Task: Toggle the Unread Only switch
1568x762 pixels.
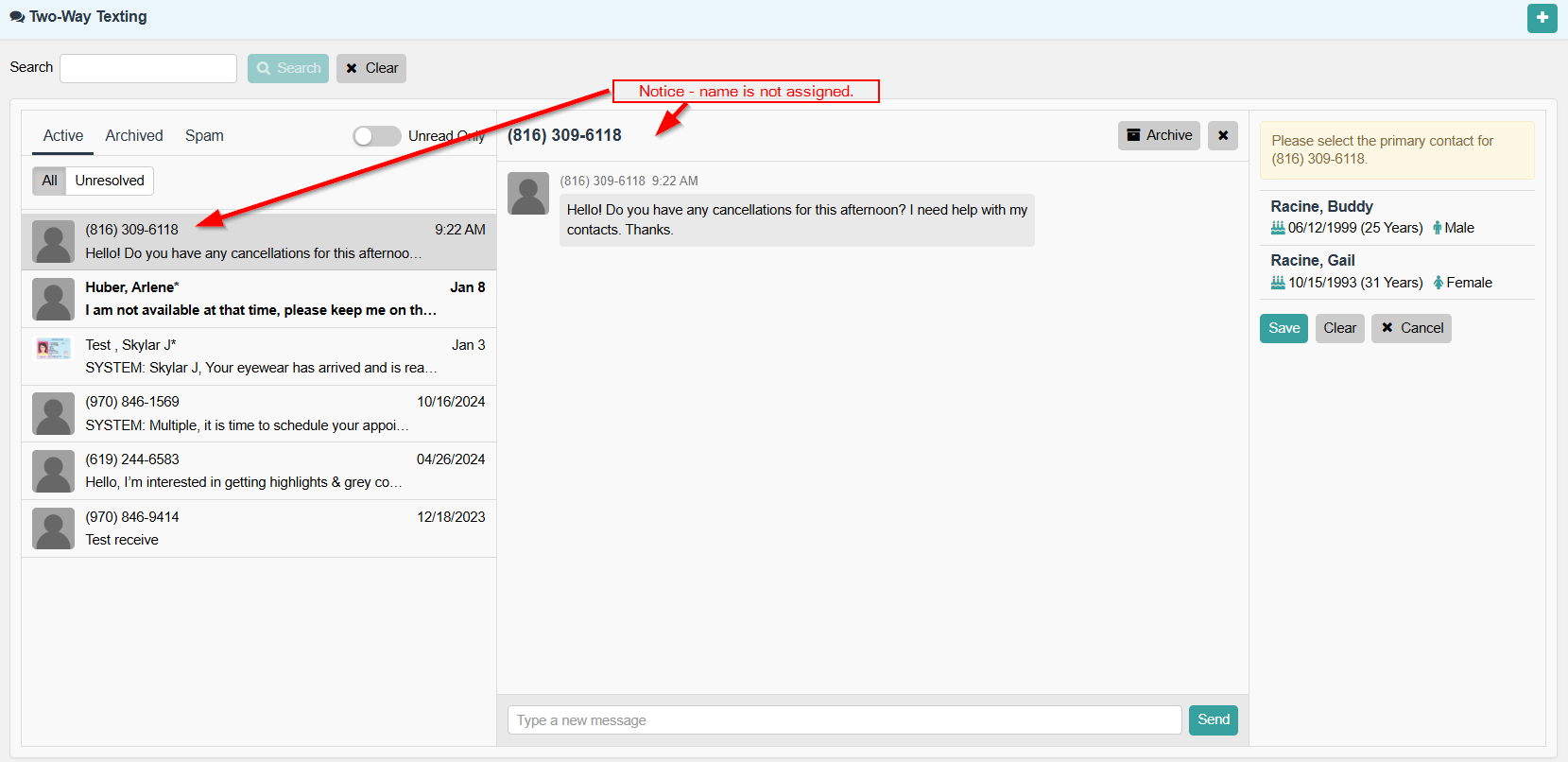Action: click(x=376, y=136)
